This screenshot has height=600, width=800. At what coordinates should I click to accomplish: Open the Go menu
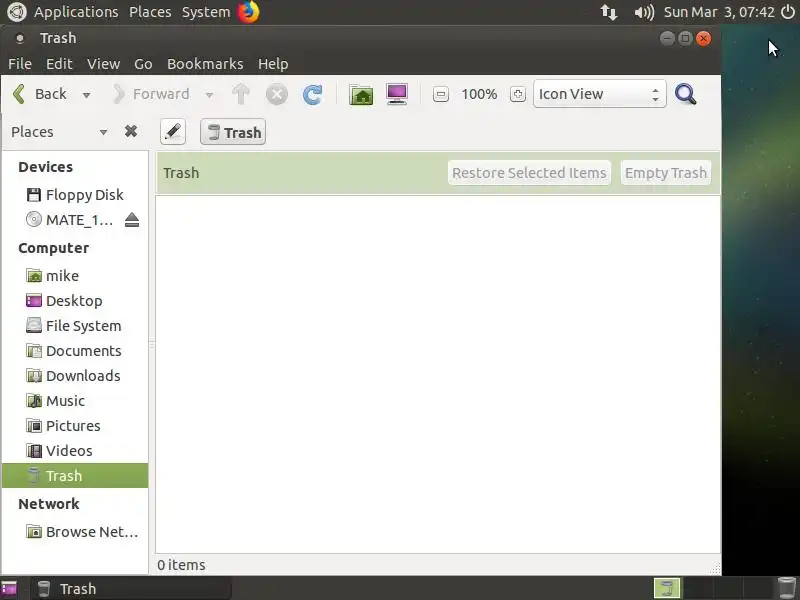(x=143, y=64)
